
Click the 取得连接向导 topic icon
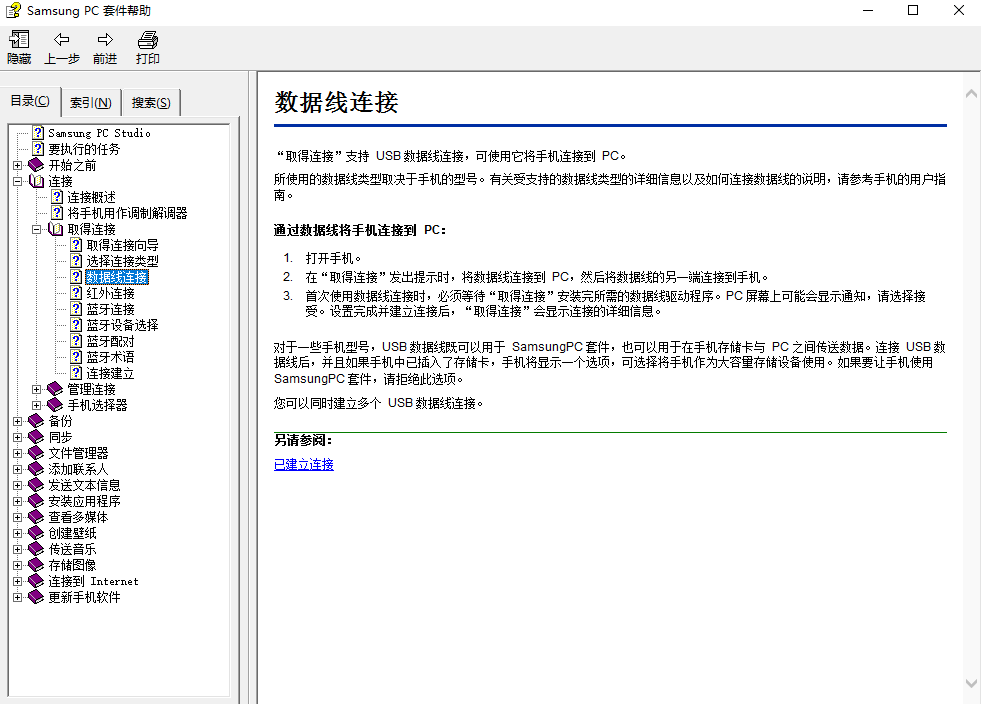(x=76, y=245)
